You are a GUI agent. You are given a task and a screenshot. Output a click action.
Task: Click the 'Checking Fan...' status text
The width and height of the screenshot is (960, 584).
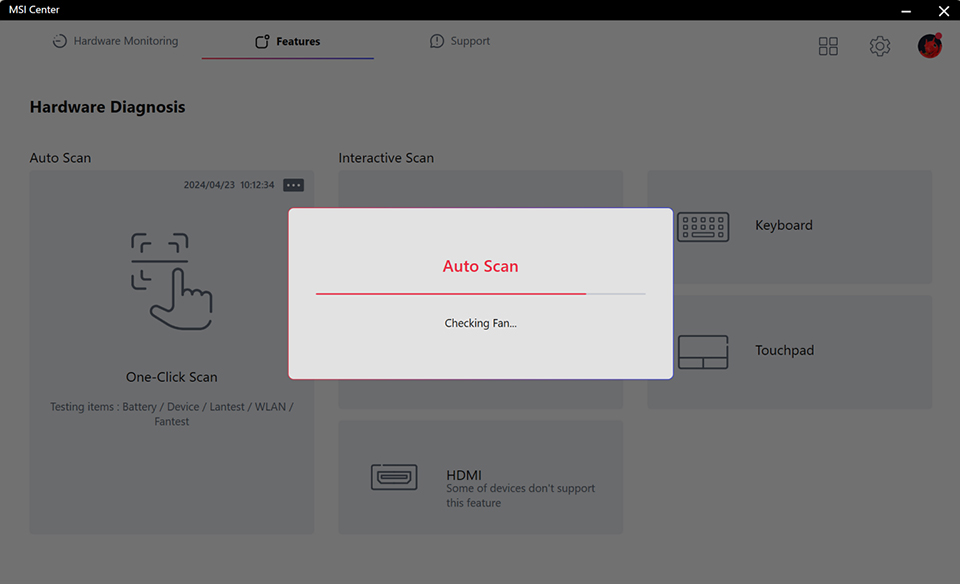481,323
